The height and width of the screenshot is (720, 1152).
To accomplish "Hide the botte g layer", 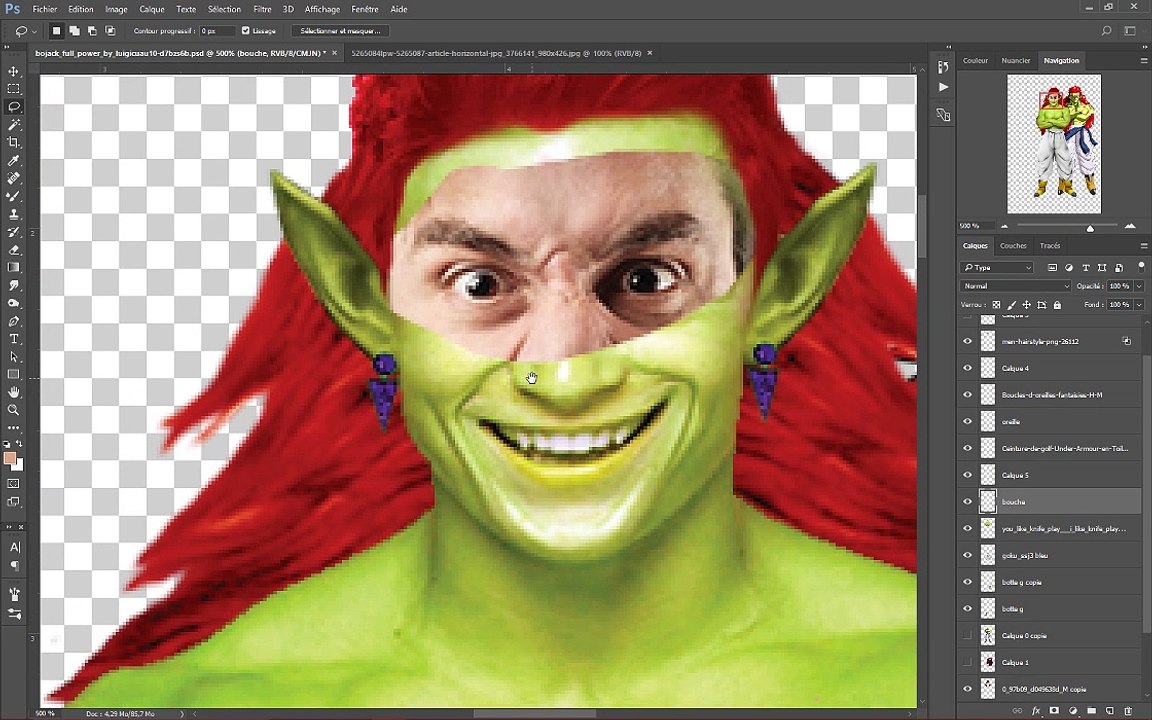I will [967, 609].
